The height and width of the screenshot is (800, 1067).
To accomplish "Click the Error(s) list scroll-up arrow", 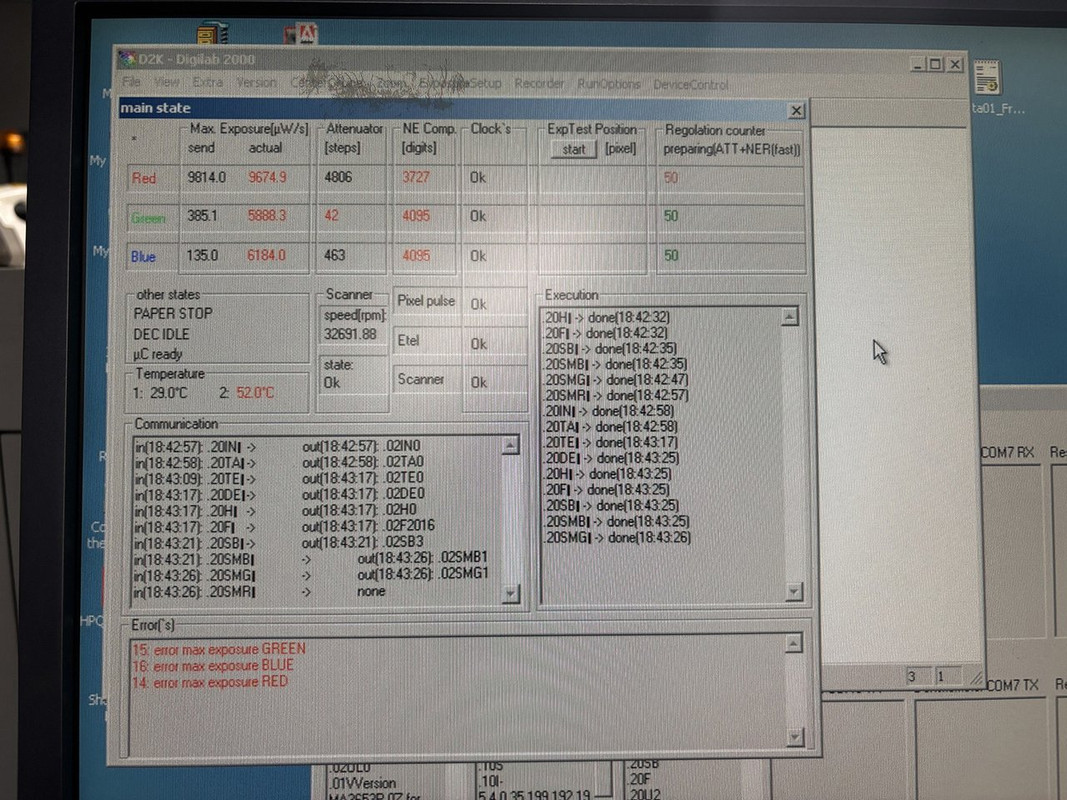I will coord(793,643).
